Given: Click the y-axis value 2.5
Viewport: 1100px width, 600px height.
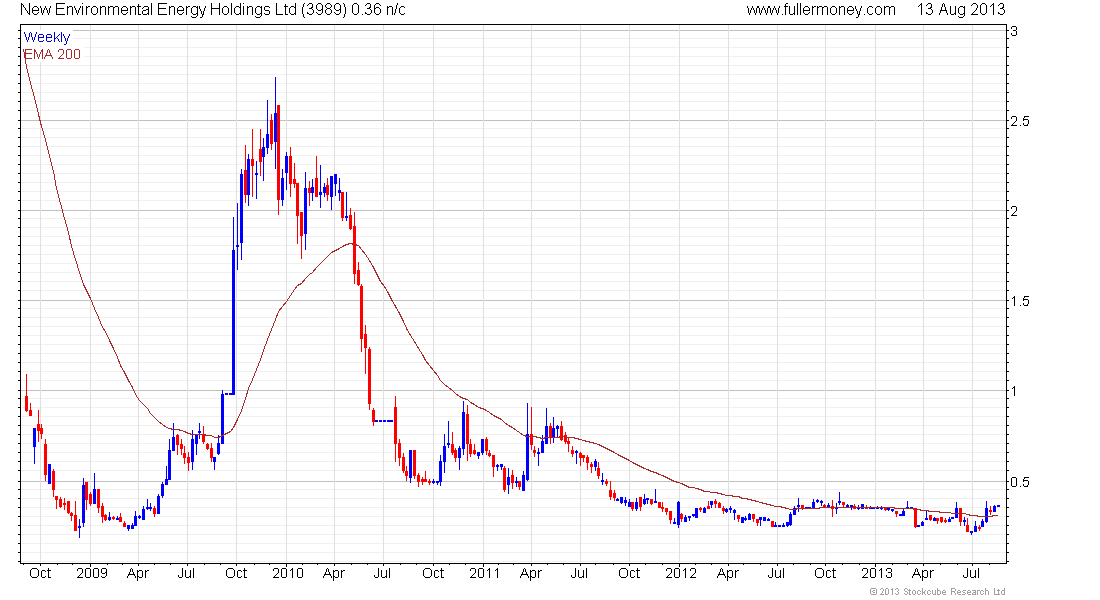Looking at the screenshot, I should pyautogui.click(x=1020, y=121).
